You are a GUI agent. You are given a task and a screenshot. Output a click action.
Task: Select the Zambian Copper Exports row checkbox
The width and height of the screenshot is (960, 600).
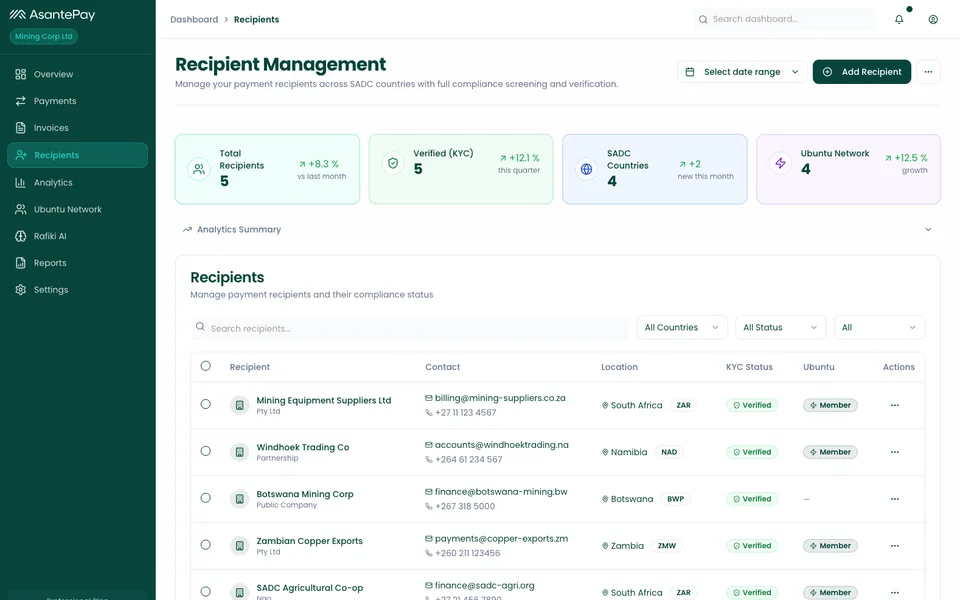click(x=206, y=545)
